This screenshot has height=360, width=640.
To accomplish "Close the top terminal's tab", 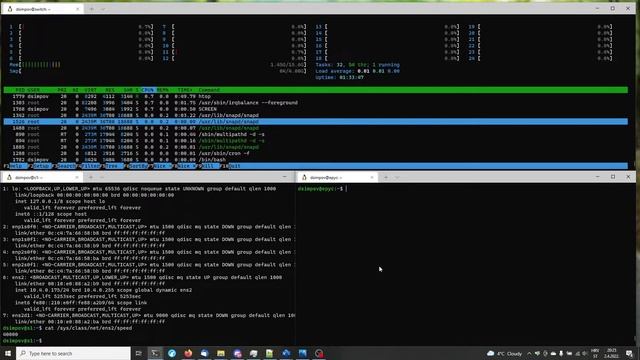I will point(78,9).
